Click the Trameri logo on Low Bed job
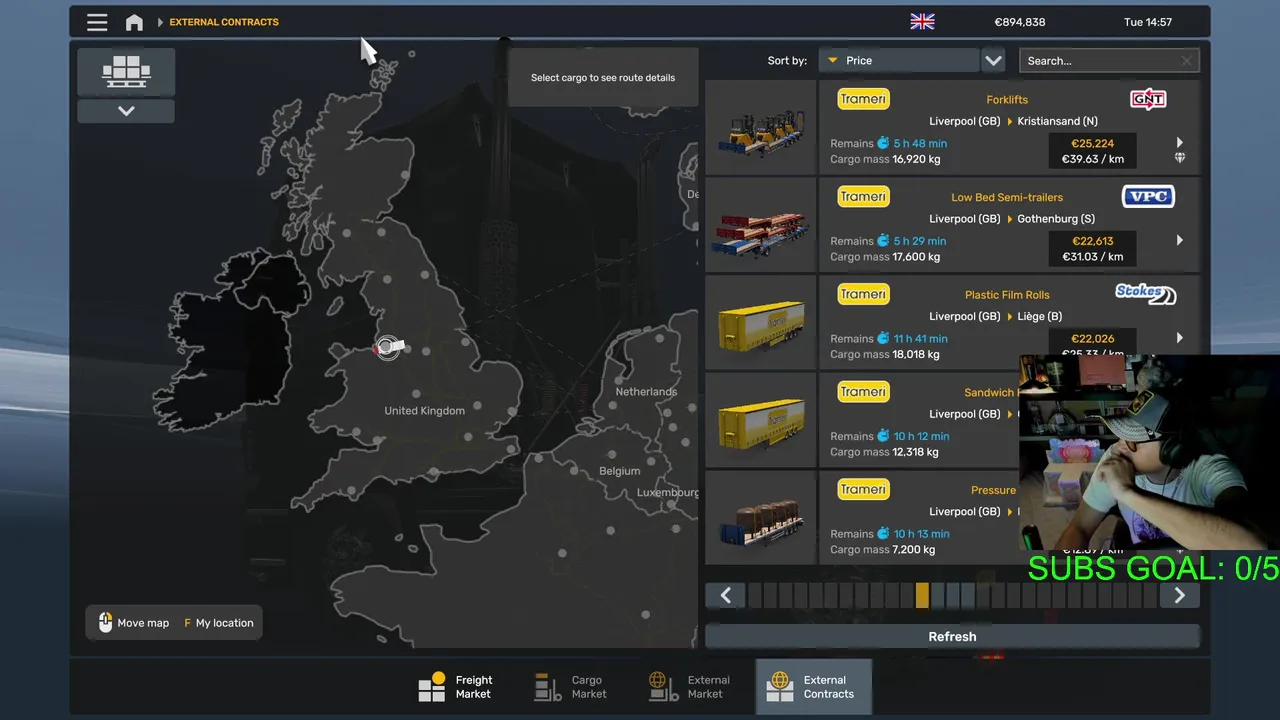The width and height of the screenshot is (1280, 720). click(863, 197)
